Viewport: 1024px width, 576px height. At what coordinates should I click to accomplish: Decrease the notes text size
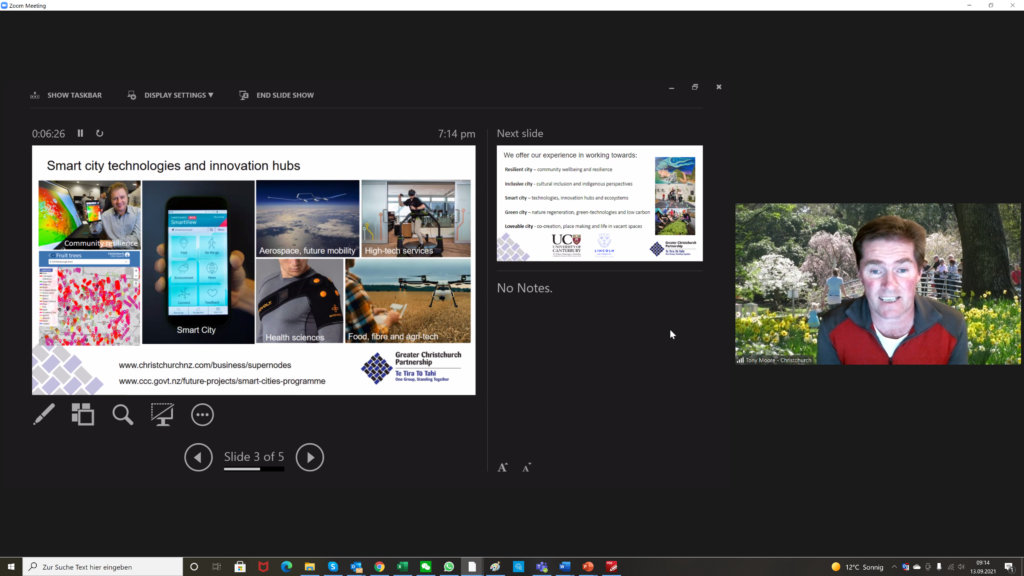(x=526, y=467)
